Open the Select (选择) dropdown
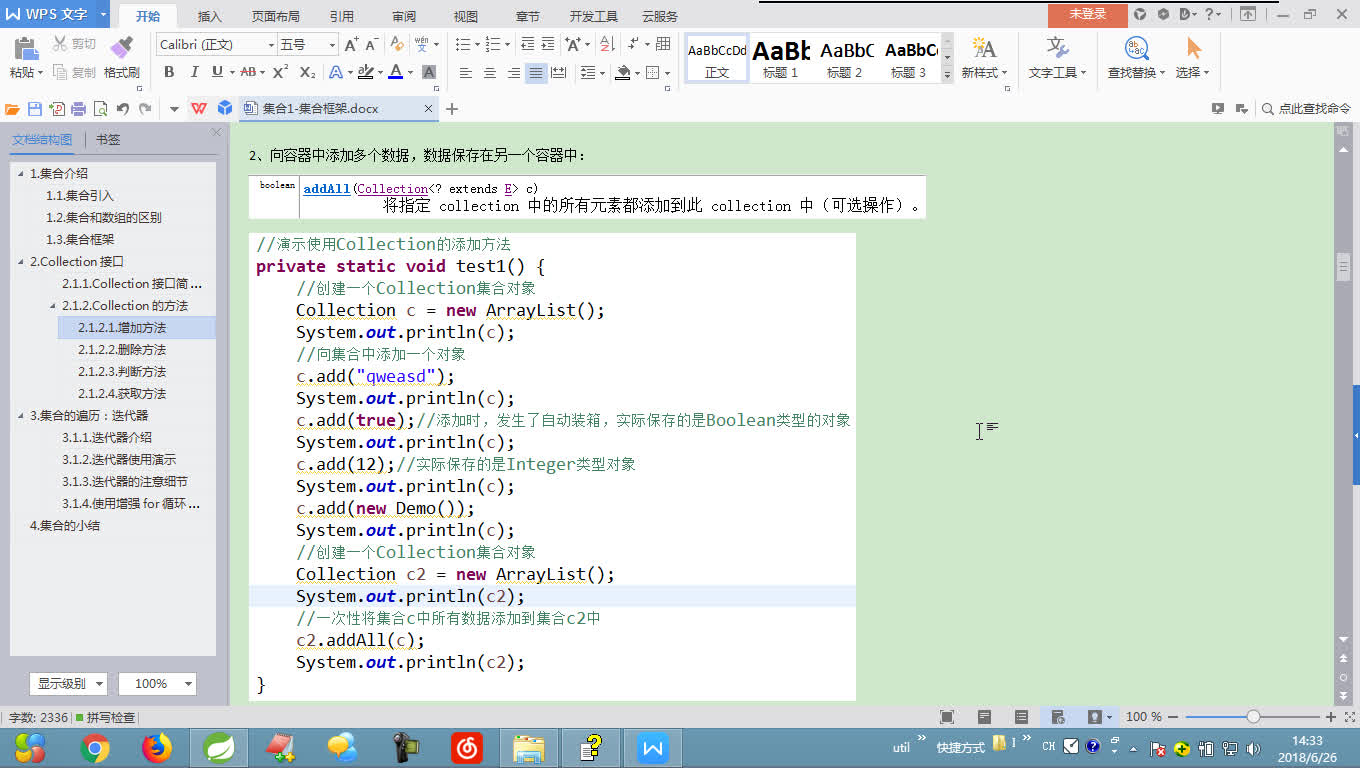The height and width of the screenshot is (768, 1360). click(1192, 72)
